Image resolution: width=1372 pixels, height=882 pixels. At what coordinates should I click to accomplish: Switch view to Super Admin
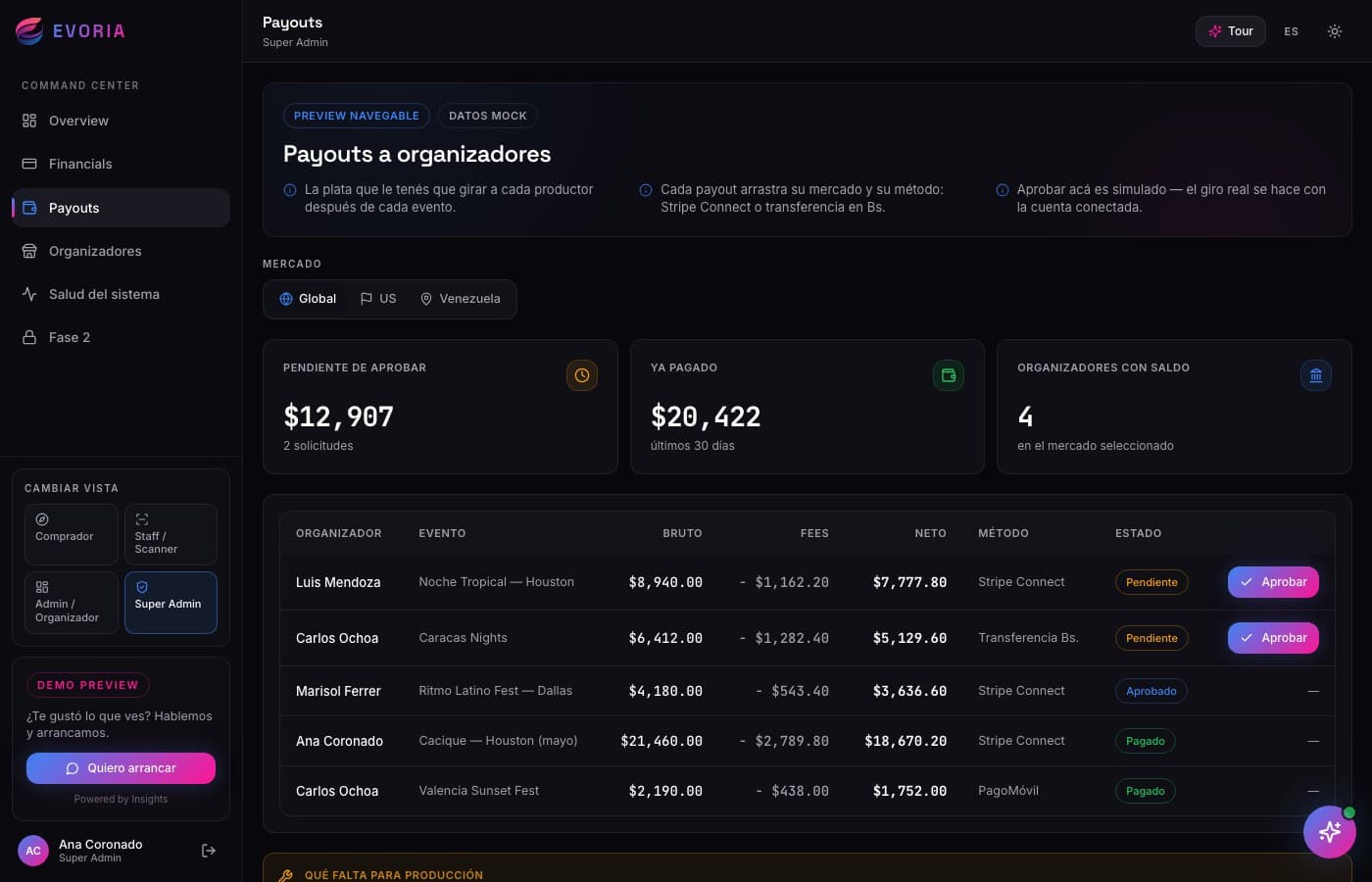(171, 603)
